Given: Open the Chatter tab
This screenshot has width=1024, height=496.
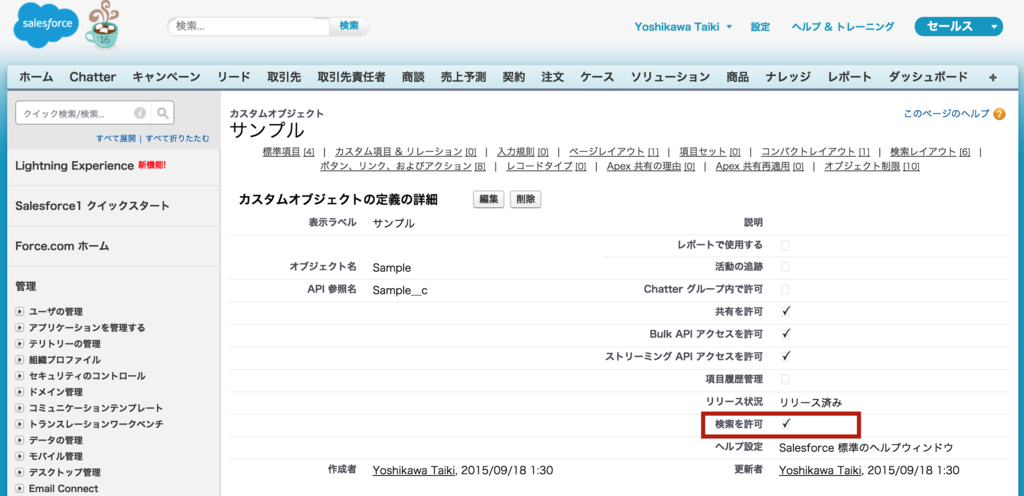Looking at the screenshot, I should (x=93, y=77).
